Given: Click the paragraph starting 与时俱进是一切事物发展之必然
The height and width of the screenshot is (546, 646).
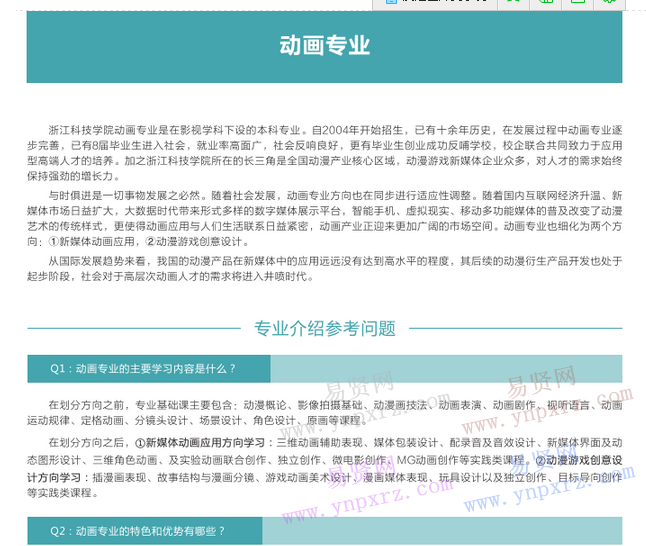Looking at the screenshot, I should [x=325, y=218].
